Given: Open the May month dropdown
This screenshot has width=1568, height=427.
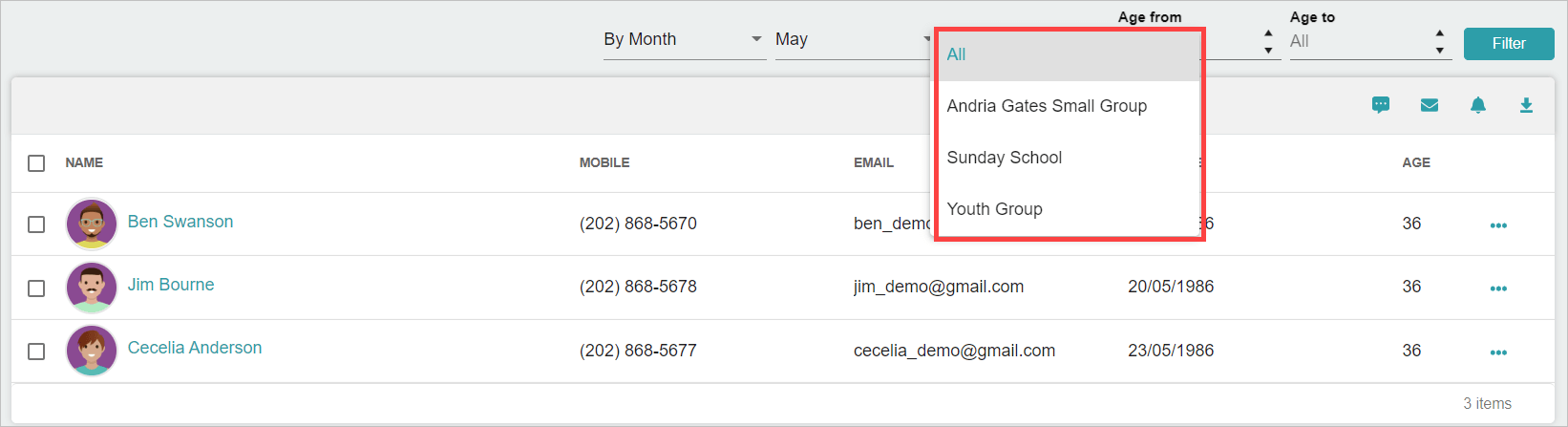Looking at the screenshot, I should coord(854,39).
